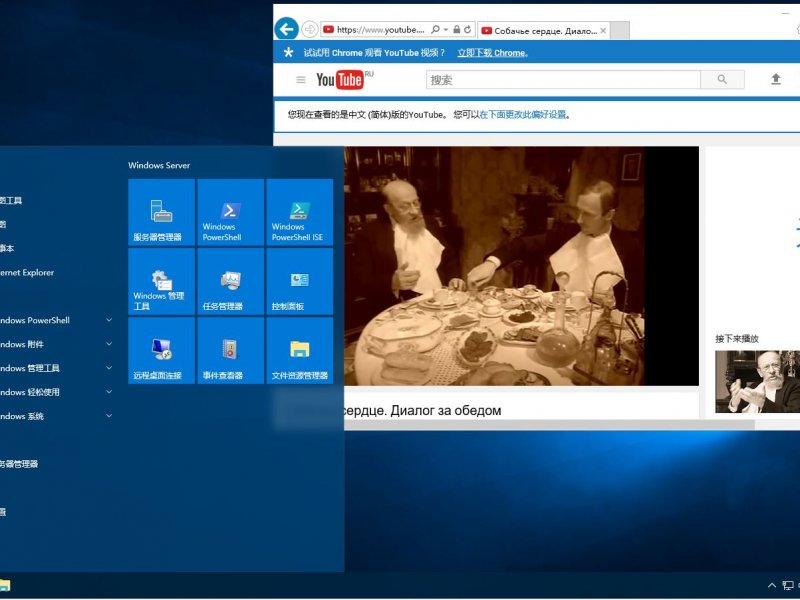Click the Windows Server group heading

pos(159,165)
